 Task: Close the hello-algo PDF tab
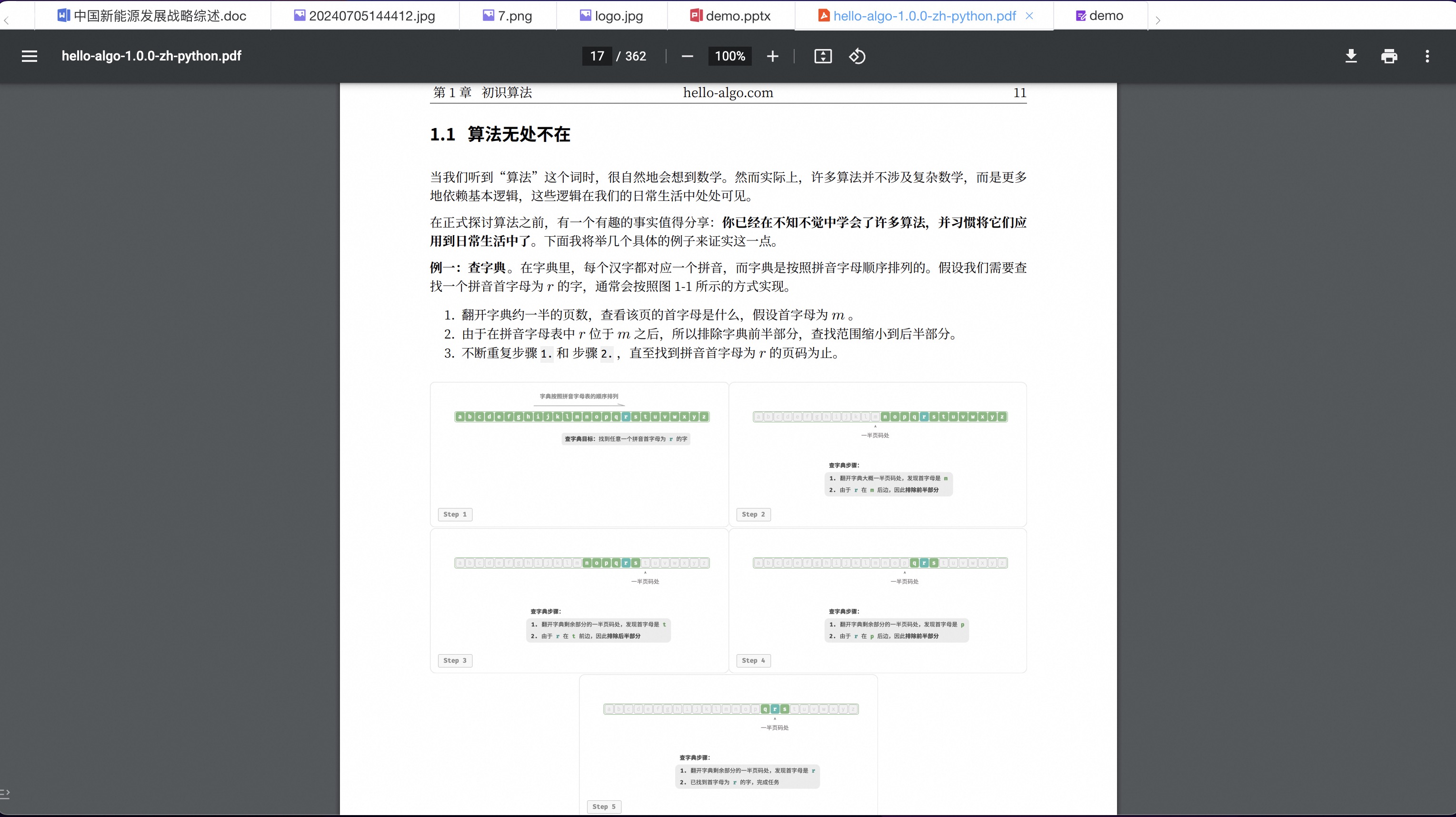(x=1029, y=16)
